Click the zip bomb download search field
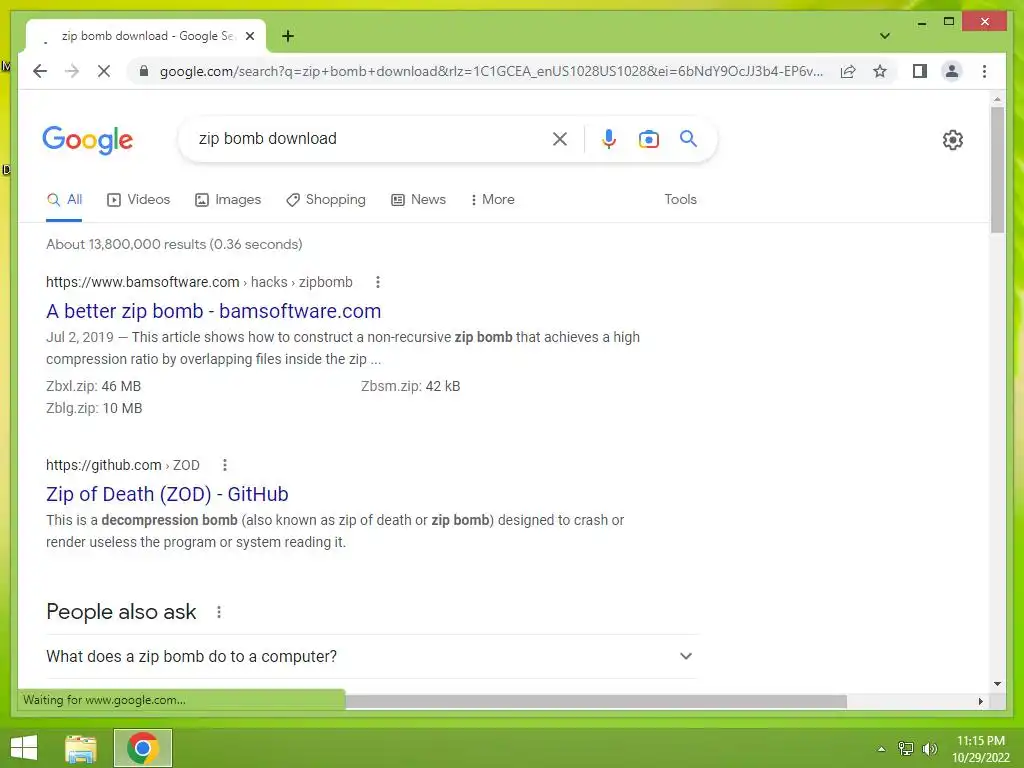This screenshot has width=1024, height=768. 369,138
